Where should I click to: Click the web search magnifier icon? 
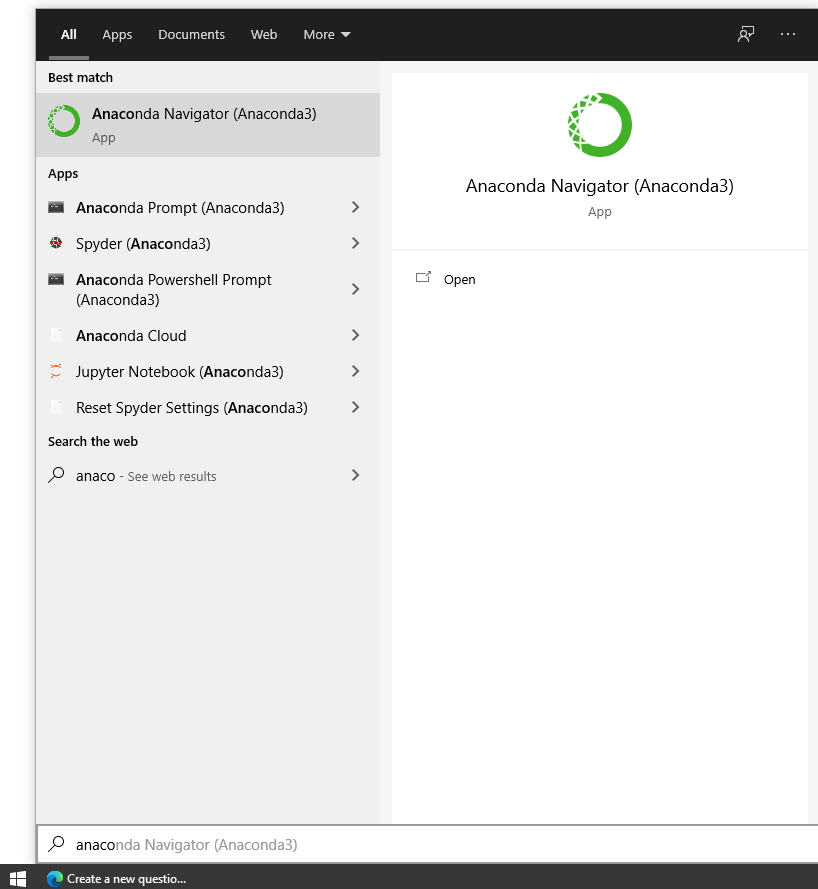coord(56,475)
